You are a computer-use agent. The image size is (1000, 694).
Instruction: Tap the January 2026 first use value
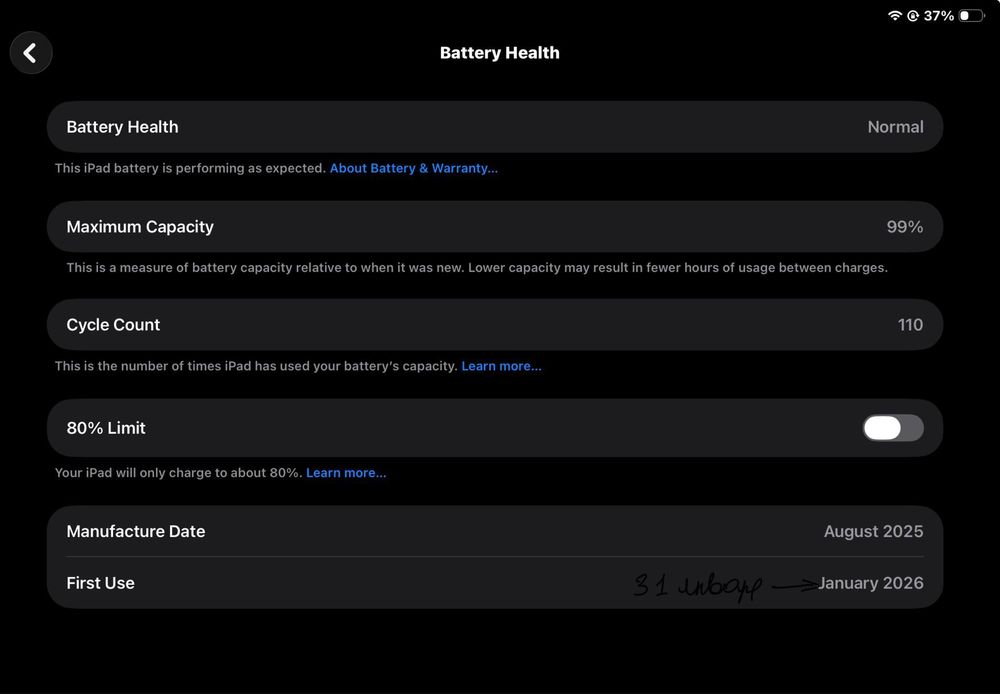[871, 583]
